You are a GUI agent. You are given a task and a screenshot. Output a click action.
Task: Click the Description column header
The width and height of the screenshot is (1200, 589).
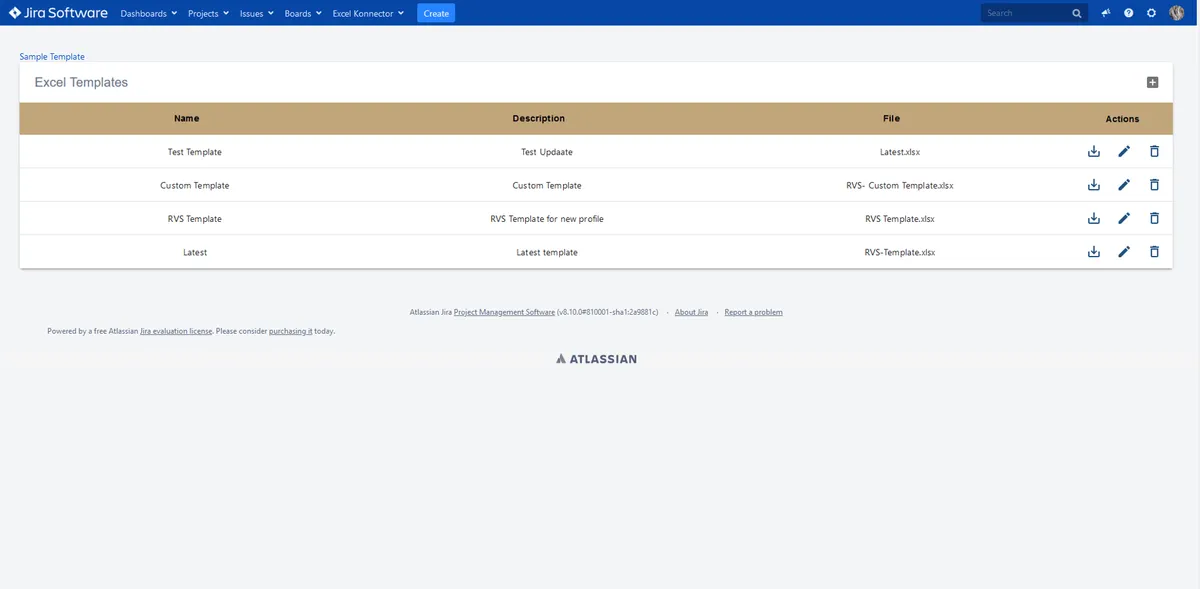click(x=539, y=118)
